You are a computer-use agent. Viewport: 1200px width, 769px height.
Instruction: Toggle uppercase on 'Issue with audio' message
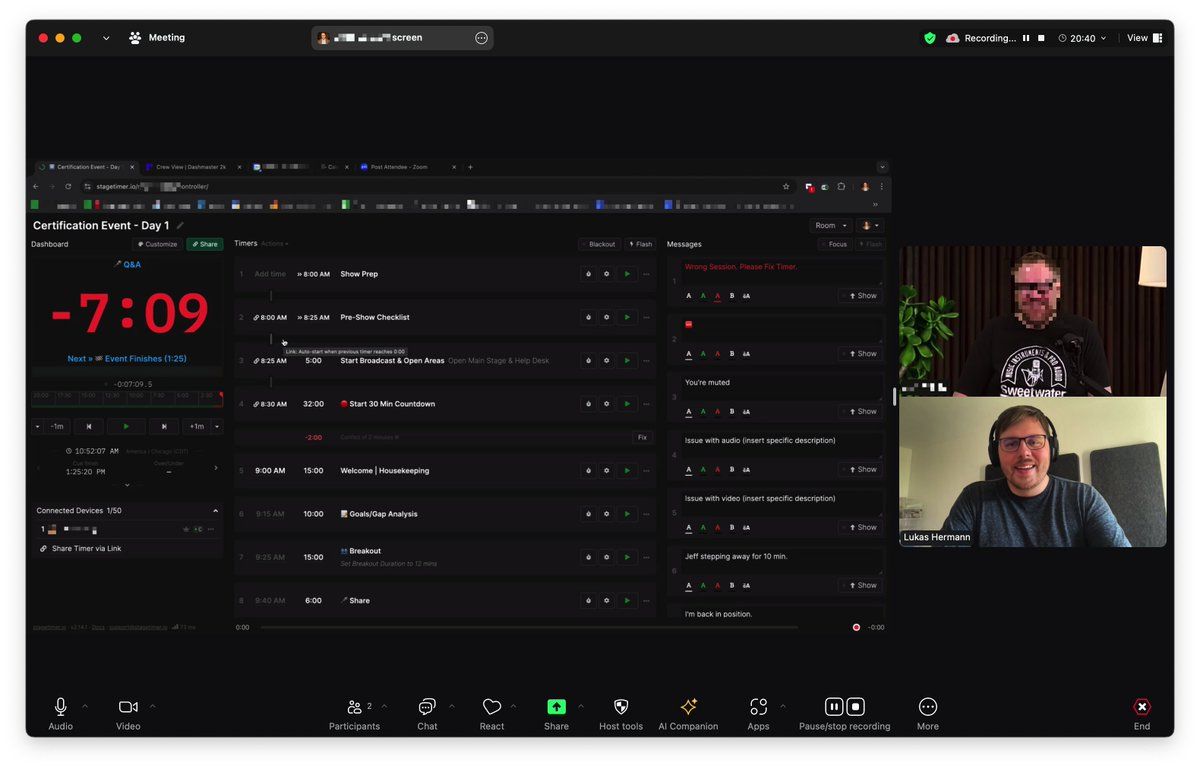point(747,469)
